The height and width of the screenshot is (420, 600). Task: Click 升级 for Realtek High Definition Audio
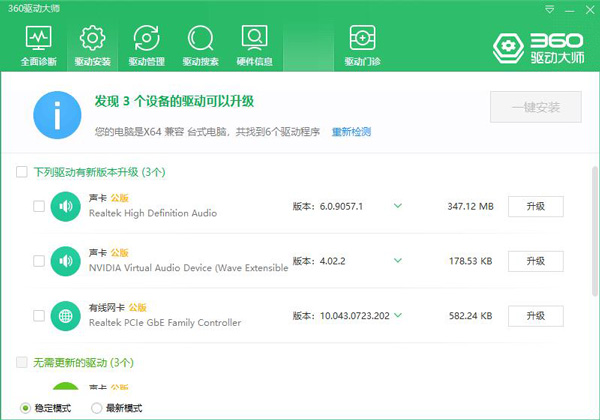(x=536, y=207)
